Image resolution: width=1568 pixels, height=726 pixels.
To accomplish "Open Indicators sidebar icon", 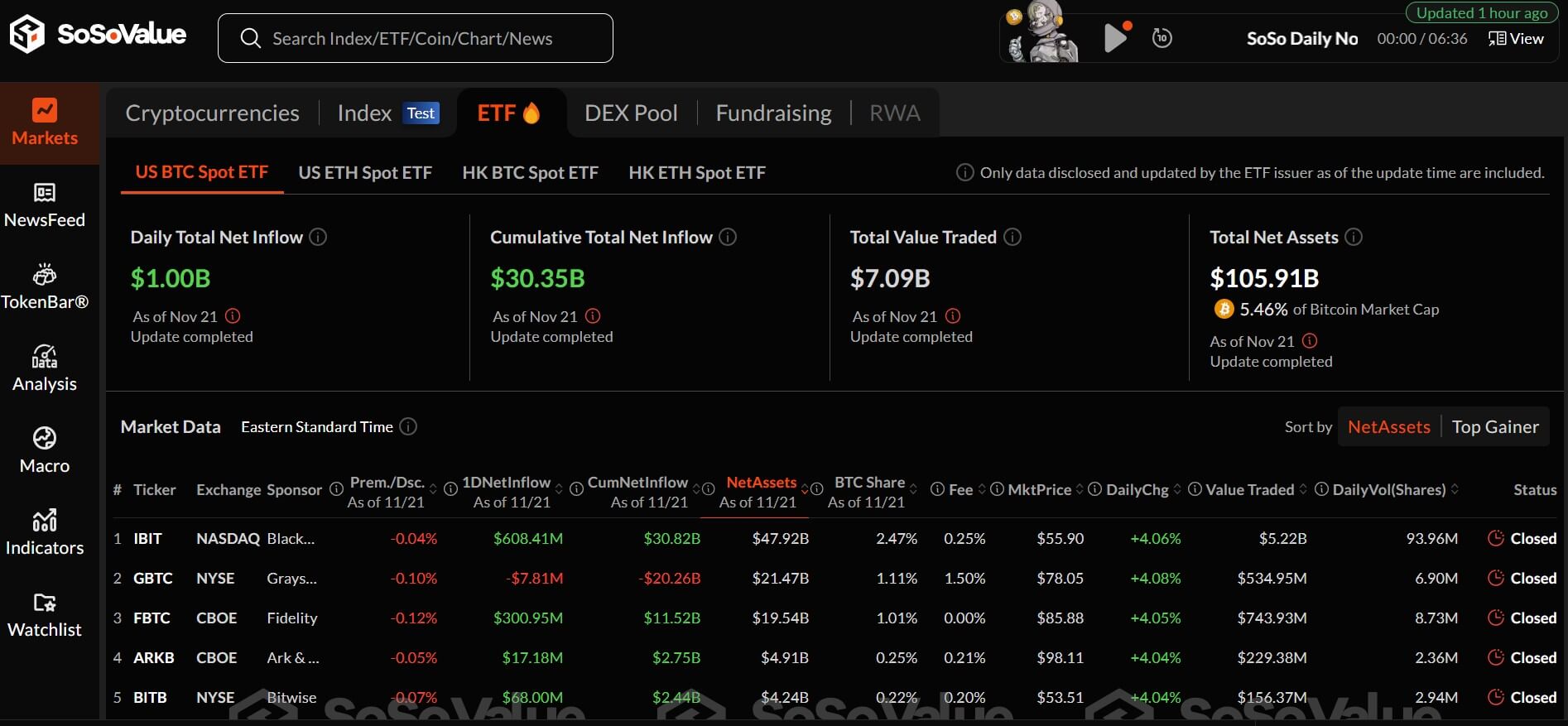I will pyautogui.click(x=45, y=521).
